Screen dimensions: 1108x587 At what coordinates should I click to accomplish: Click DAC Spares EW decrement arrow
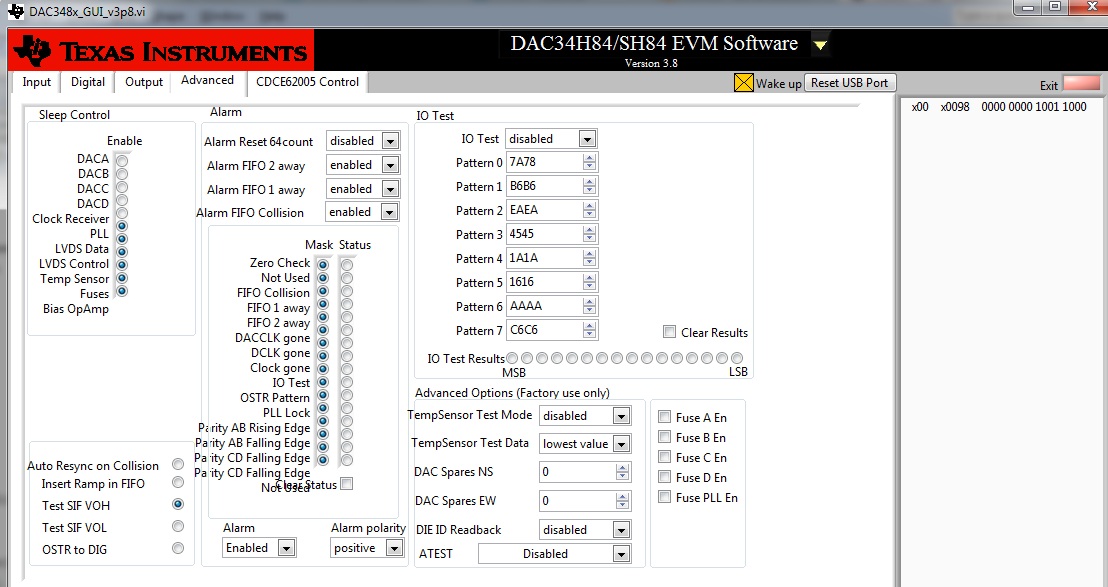point(622,505)
